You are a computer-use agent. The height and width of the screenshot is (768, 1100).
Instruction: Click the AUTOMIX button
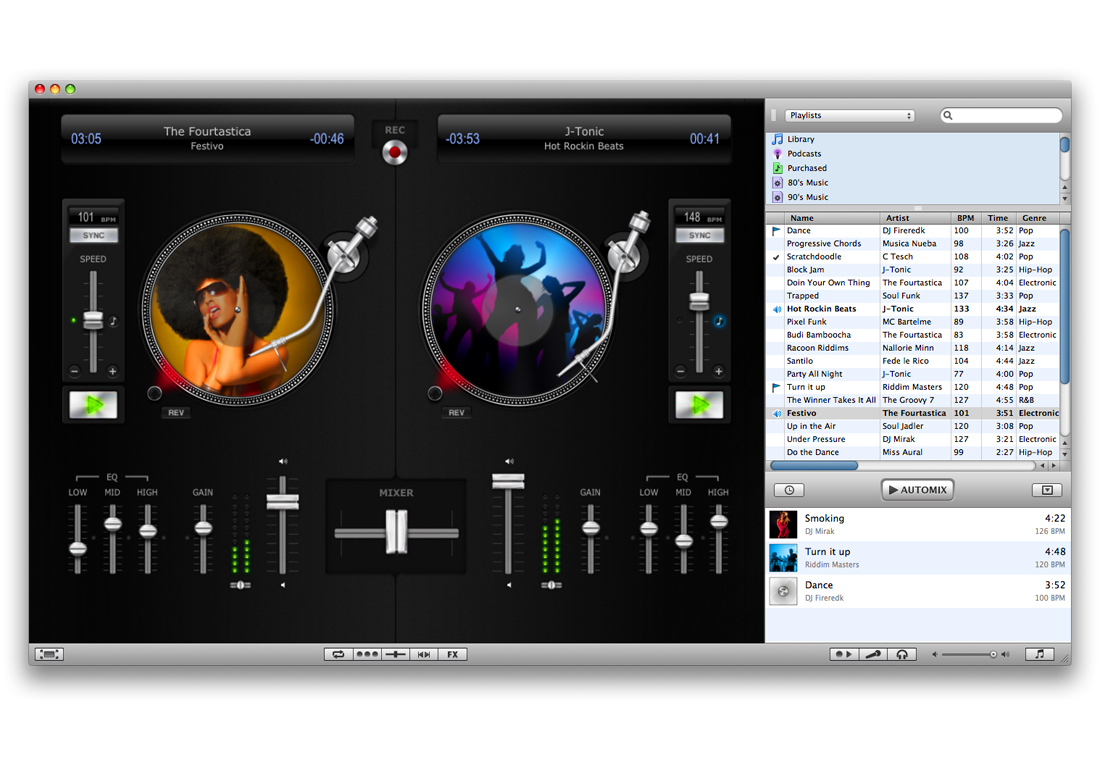click(917, 490)
